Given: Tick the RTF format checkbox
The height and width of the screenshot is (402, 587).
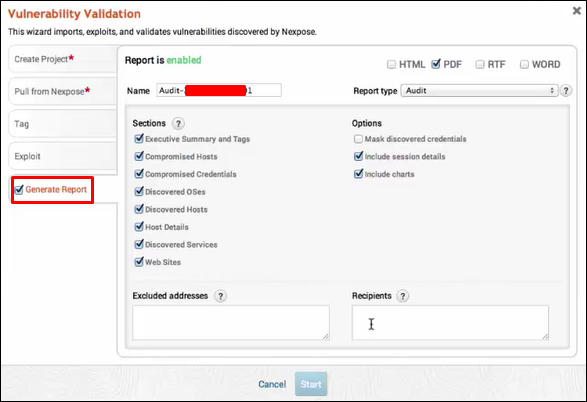Looking at the screenshot, I should point(480,64).
